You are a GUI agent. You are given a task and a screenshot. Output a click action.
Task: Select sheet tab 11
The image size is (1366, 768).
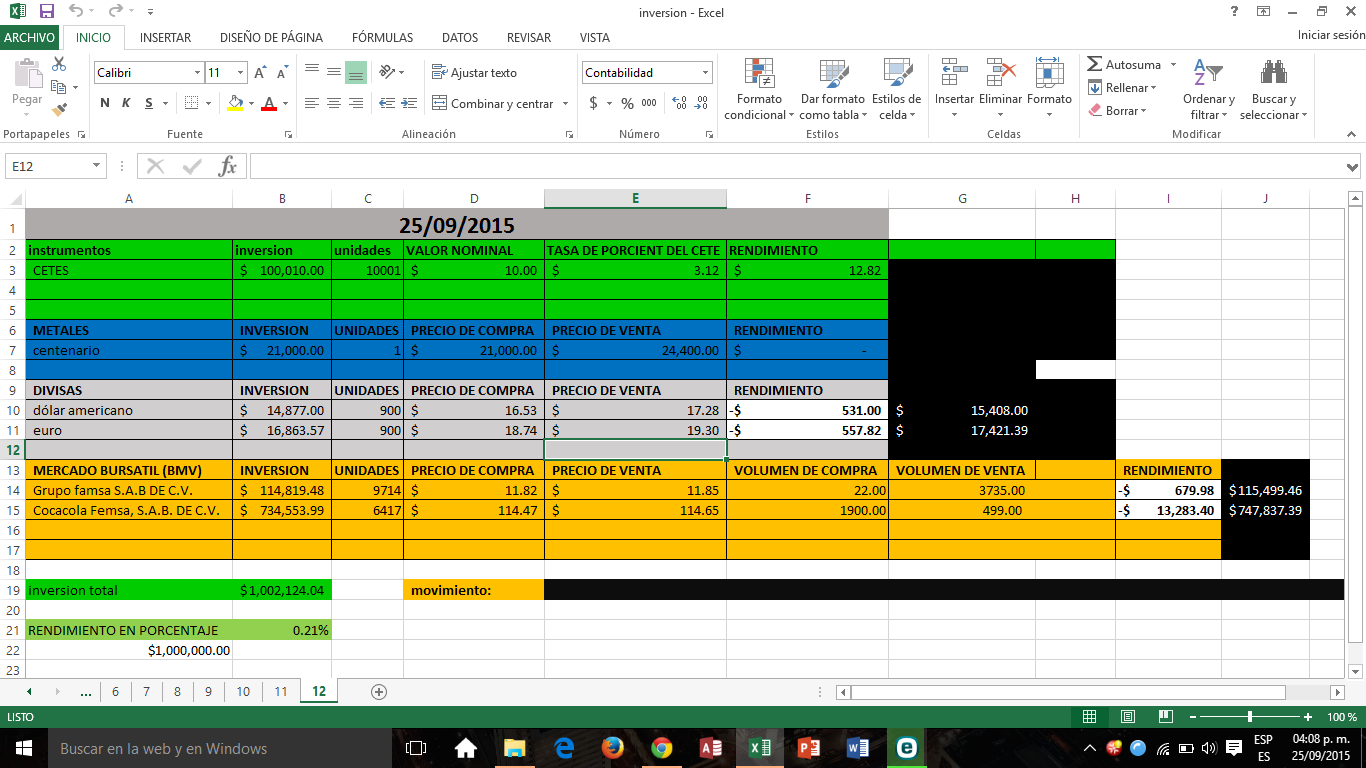(281, 691)
